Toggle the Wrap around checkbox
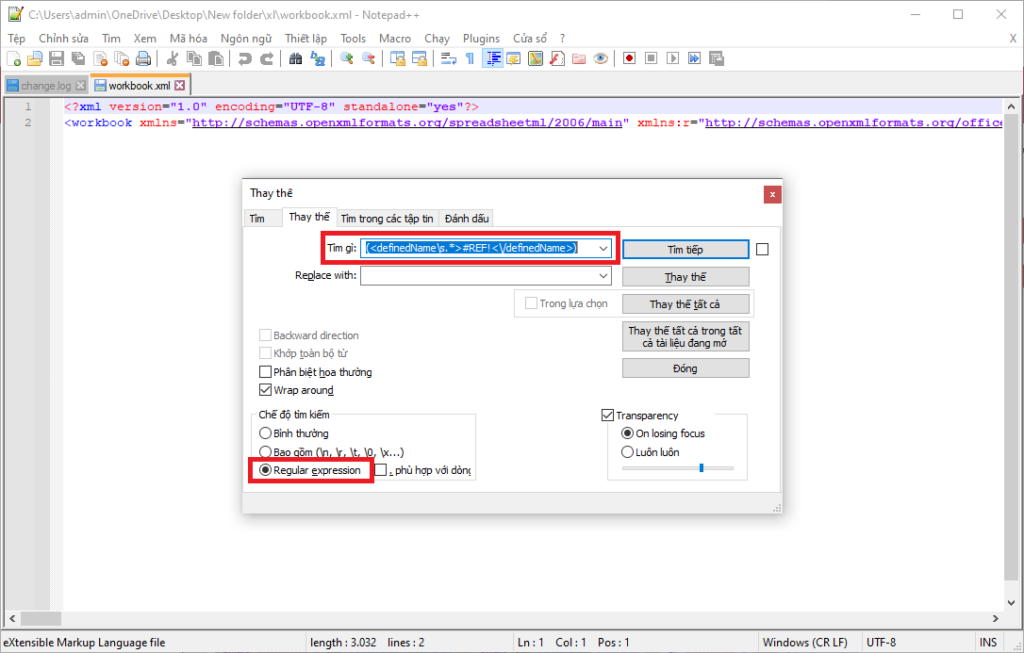Viewport: 1024px width, 653px height. pyautogui.click(x=267, y=390)
